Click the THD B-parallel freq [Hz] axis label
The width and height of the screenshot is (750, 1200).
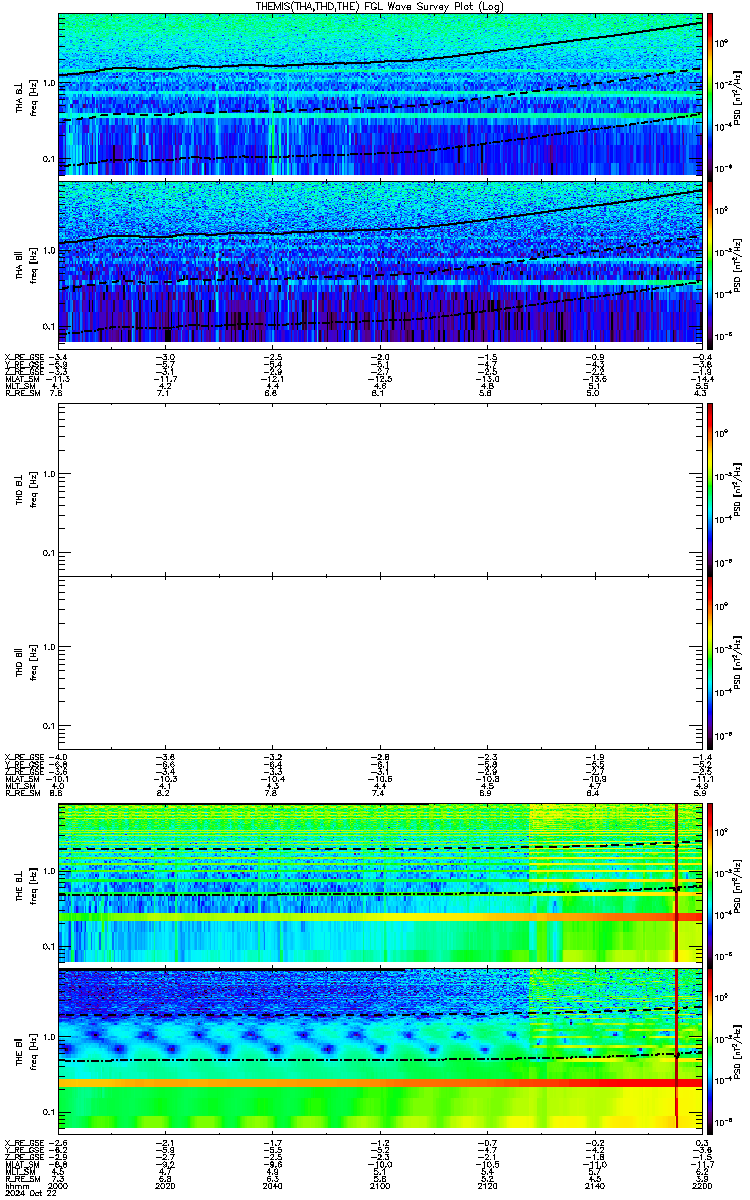tap(32, 662)
